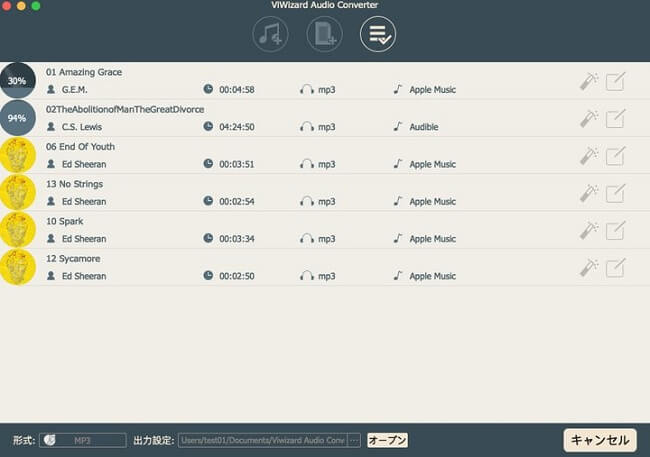Image resolution: width=650 pixels, height=457 pixels.
Task: Click the browse ellipsis button
Action: (354, 440)
